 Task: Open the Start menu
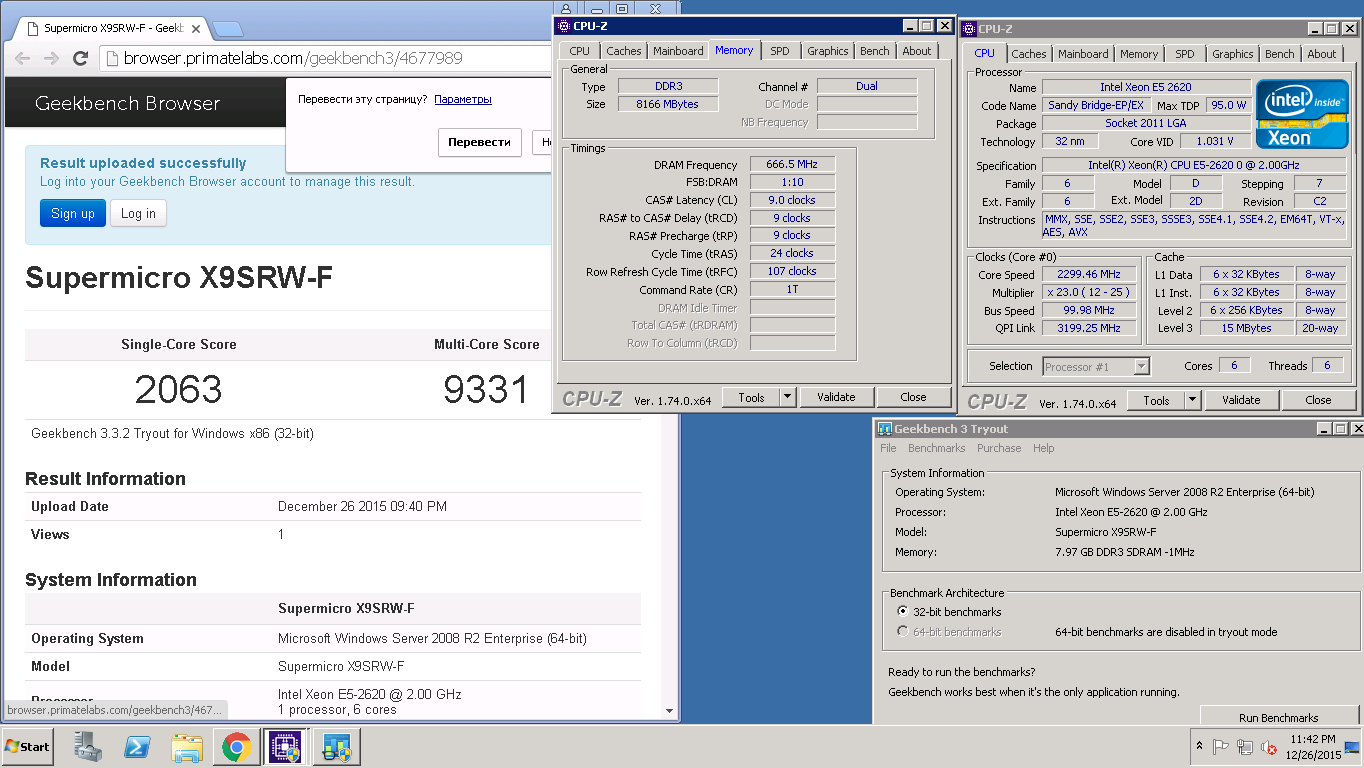[27, 747]
